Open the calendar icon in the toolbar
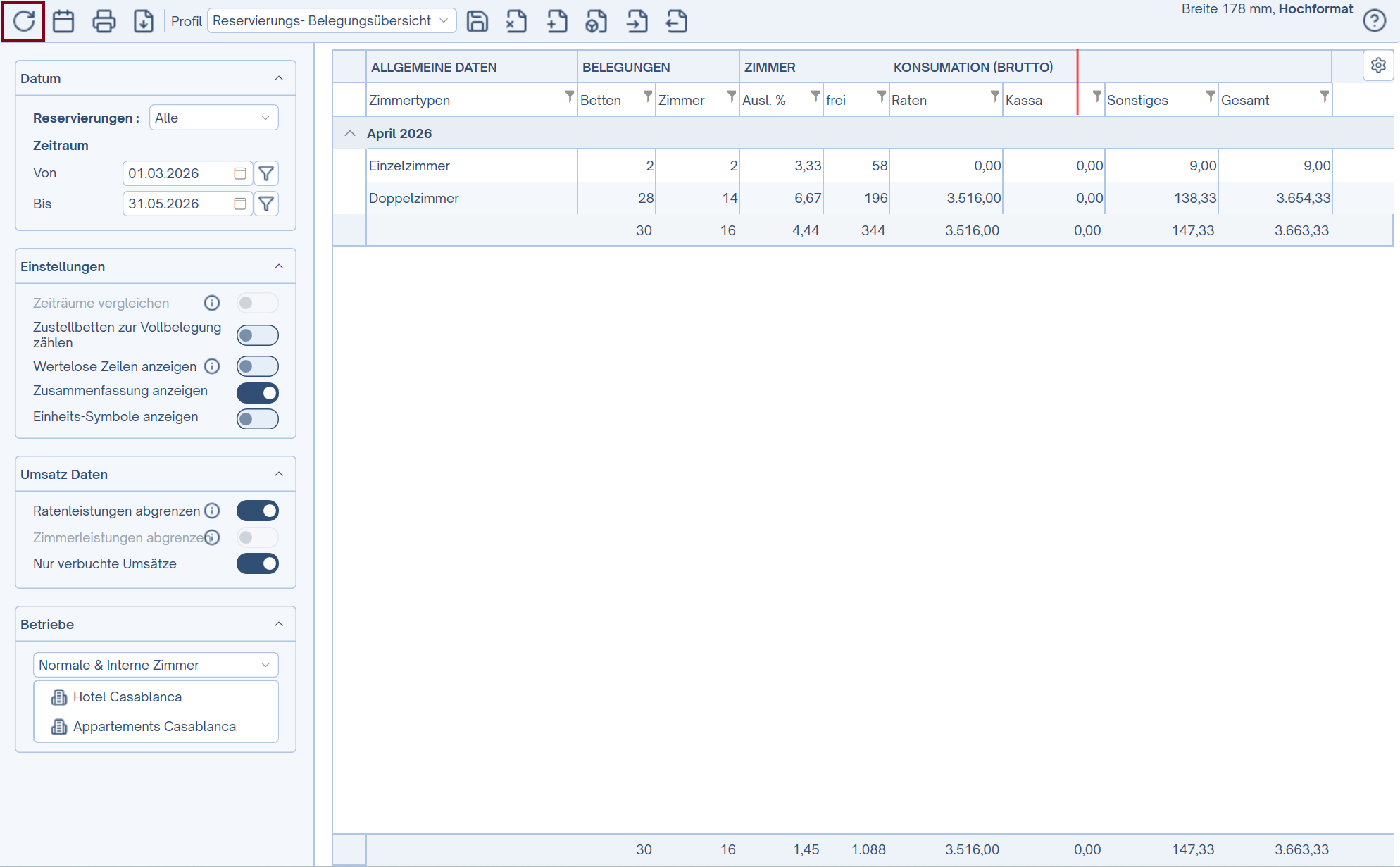The height and width of the screenshot is (867, 1400). click(63, 21)
